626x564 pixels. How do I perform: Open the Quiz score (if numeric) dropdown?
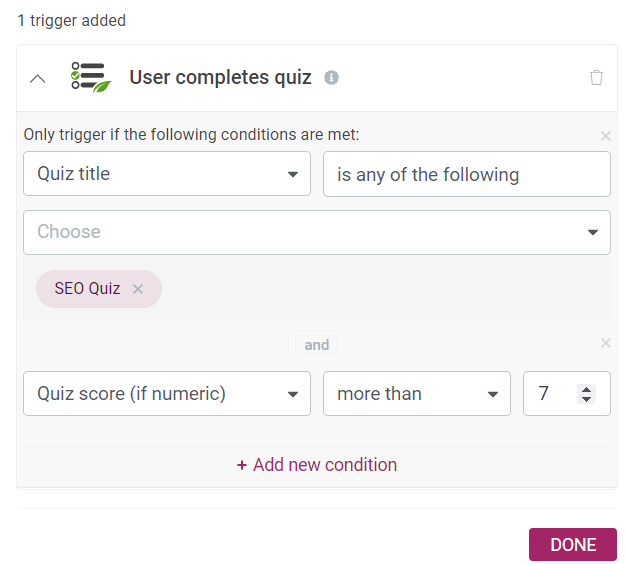click(x=167, y=394)
